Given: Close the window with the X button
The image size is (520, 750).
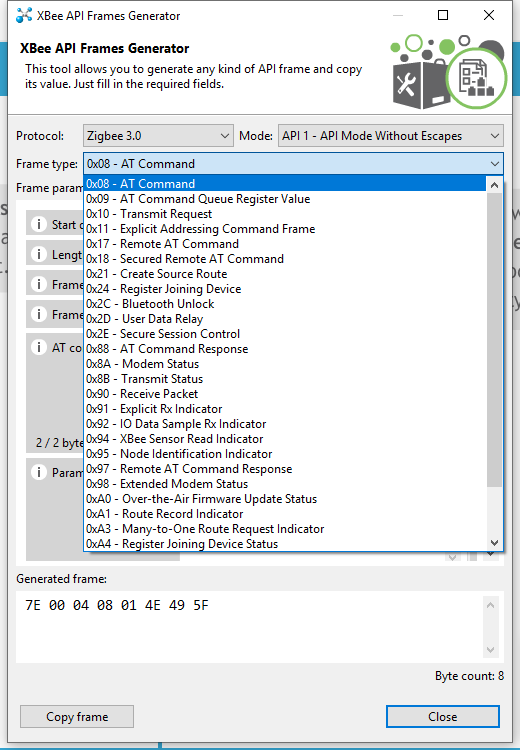Looking at the screenshot, I should coord(488,15).
